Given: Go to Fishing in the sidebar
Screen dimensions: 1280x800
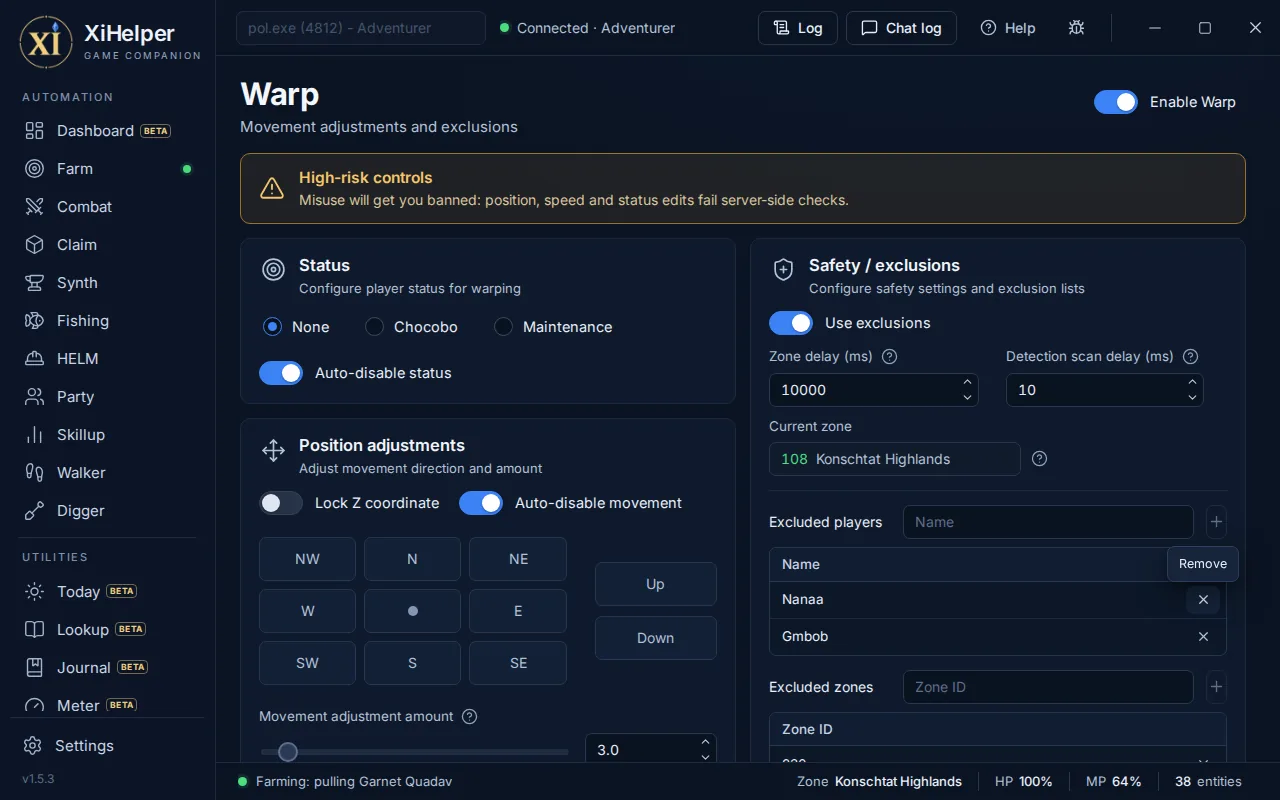Looking at the screenshot, I should [x=108, y=321].
